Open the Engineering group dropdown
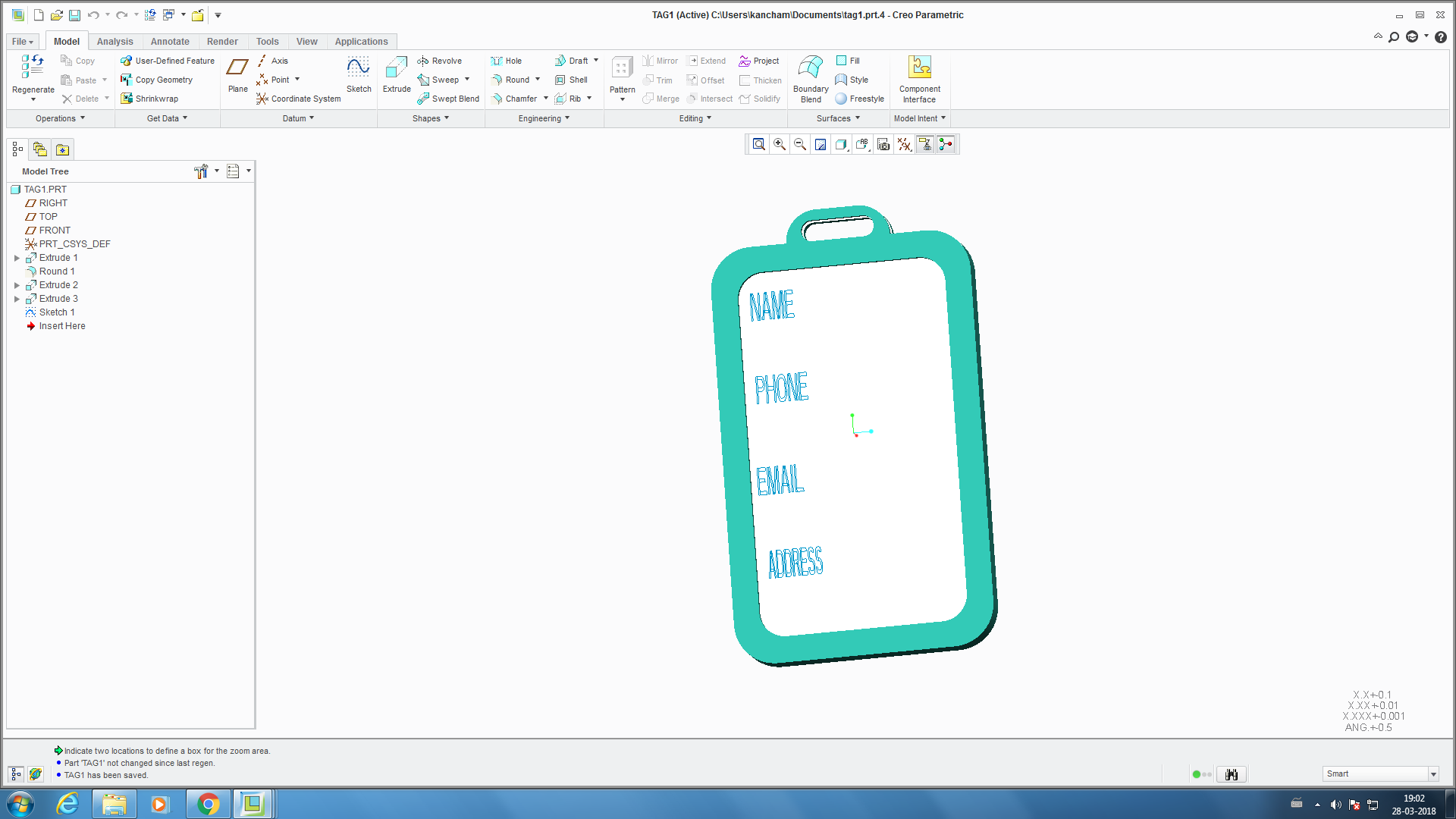 click(x=544, y=118)
